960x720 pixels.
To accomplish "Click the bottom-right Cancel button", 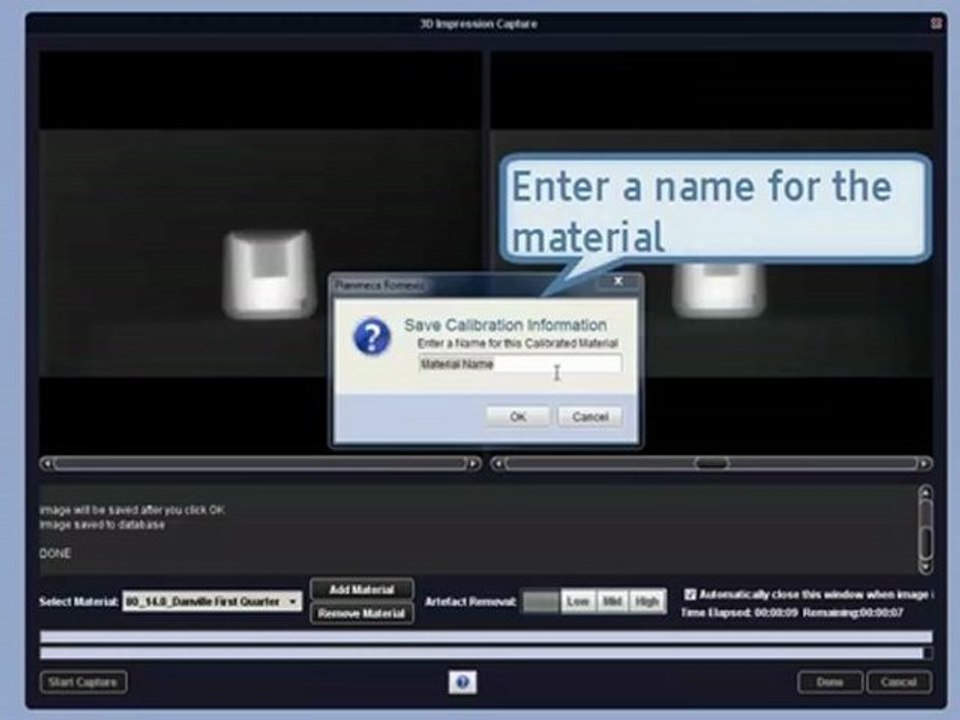I will click(x=899, y=682).
